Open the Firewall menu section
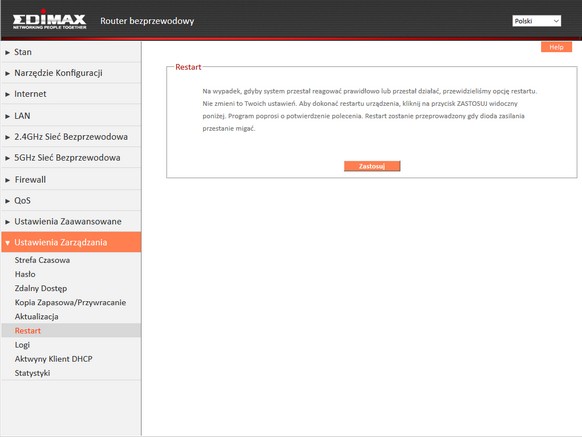The height and width of the screenshot is (437, 582). (x=71, y=180)
